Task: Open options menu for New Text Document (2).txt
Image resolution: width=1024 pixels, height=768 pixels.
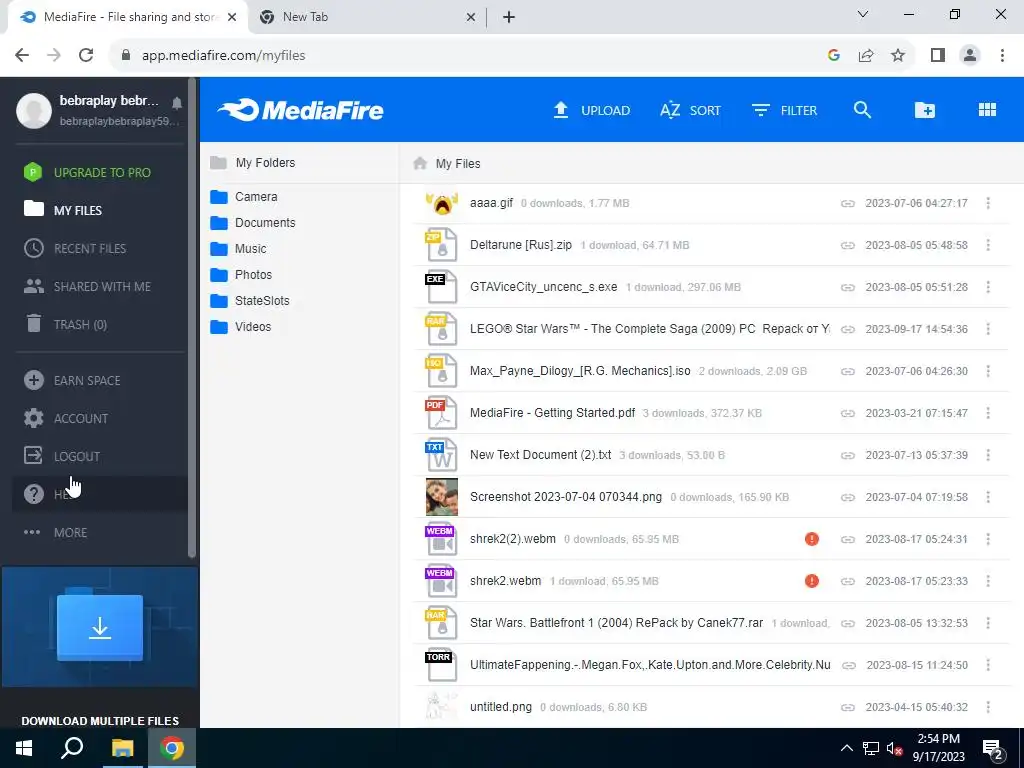Action: [x=988, y=455]
